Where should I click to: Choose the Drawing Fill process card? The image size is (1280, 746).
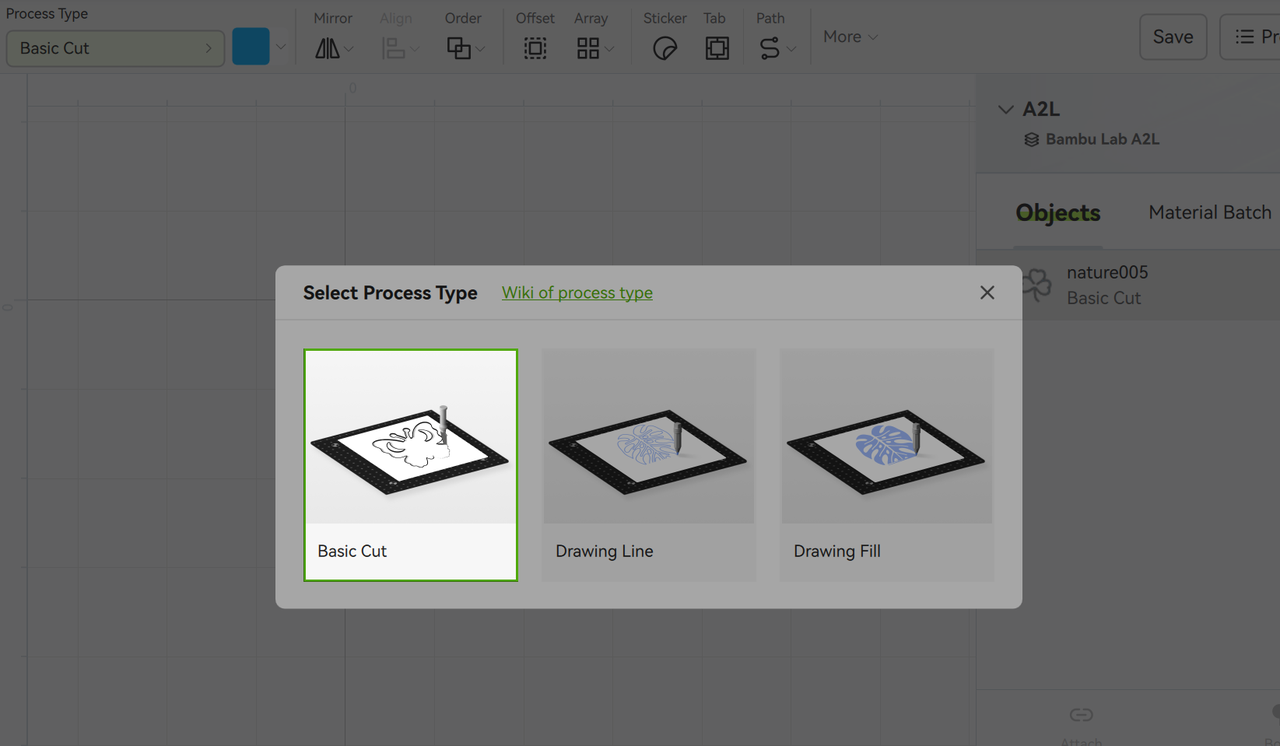(x=887, y=465)
